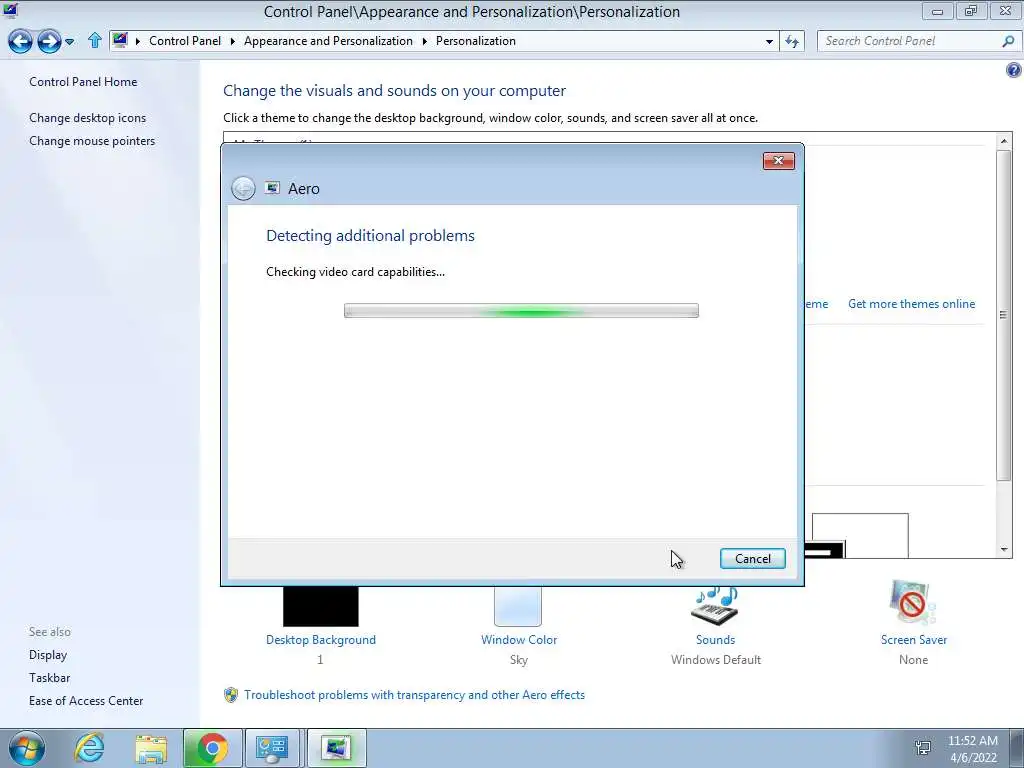Open Ease of Access Center
Viewport: 1024px width, 768px height.
click(x=86, y=700)
